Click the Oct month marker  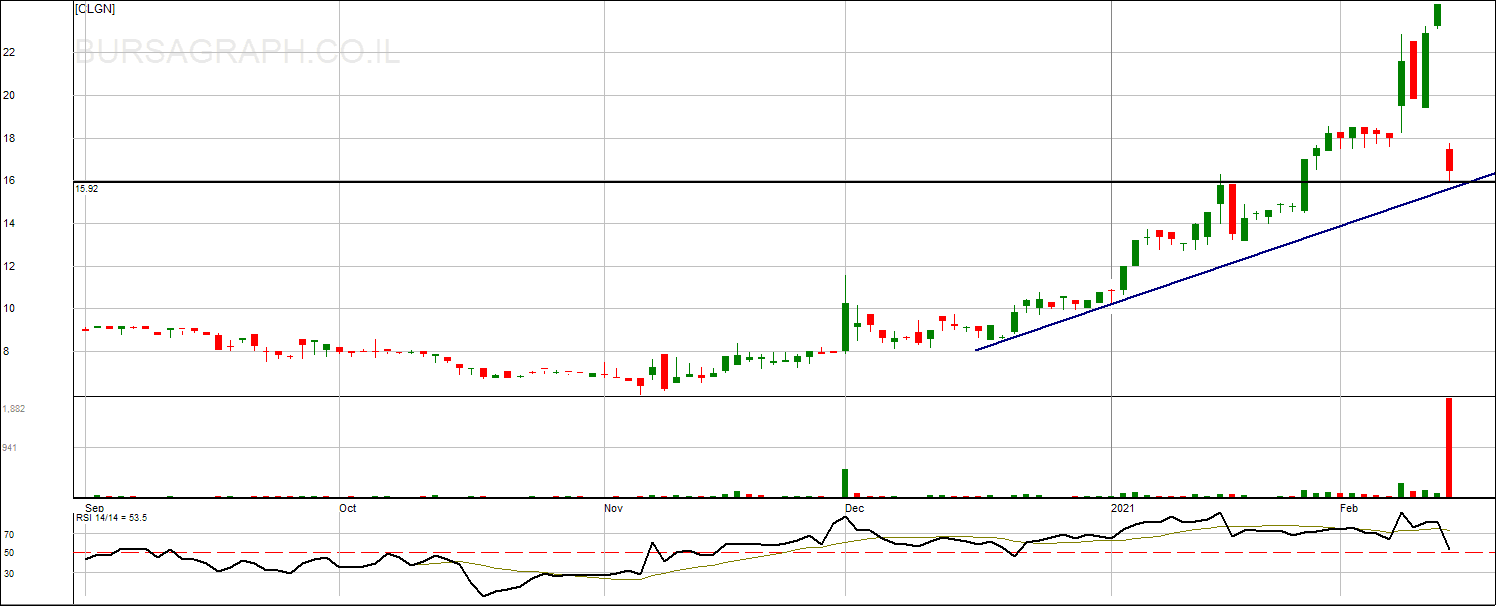(x=348, y=508)
